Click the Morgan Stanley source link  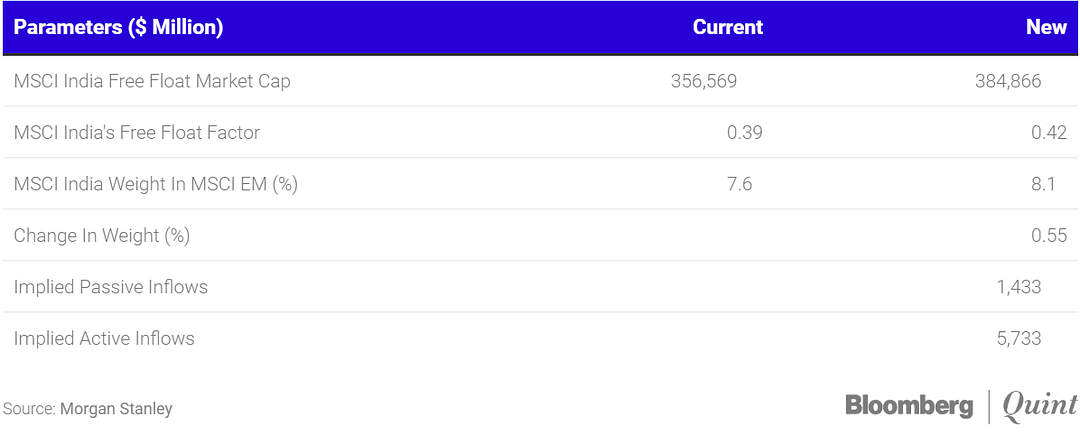tap(116, 409)
